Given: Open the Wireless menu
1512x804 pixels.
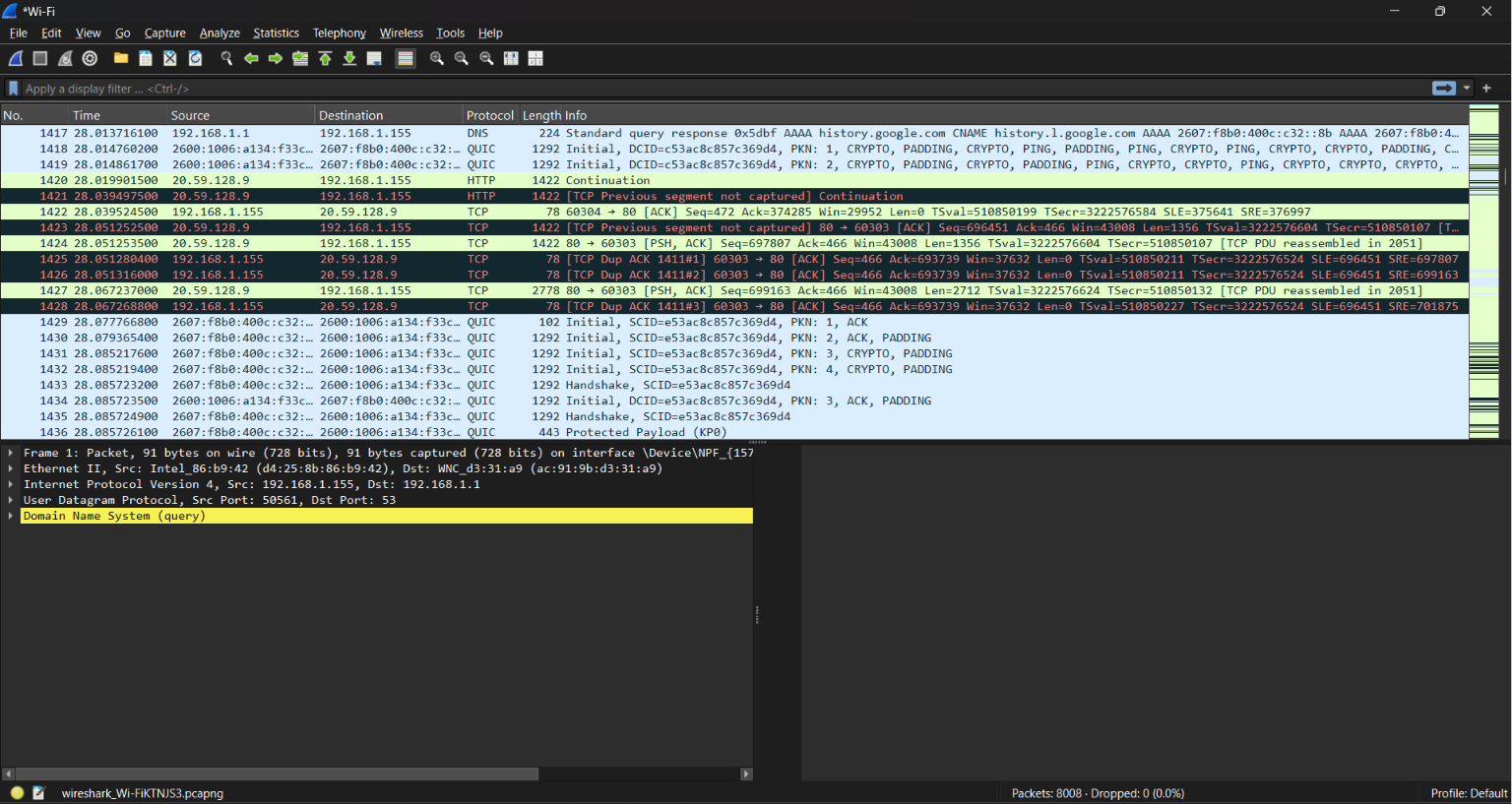Looking at the screenshot, I should coord(402,33).
